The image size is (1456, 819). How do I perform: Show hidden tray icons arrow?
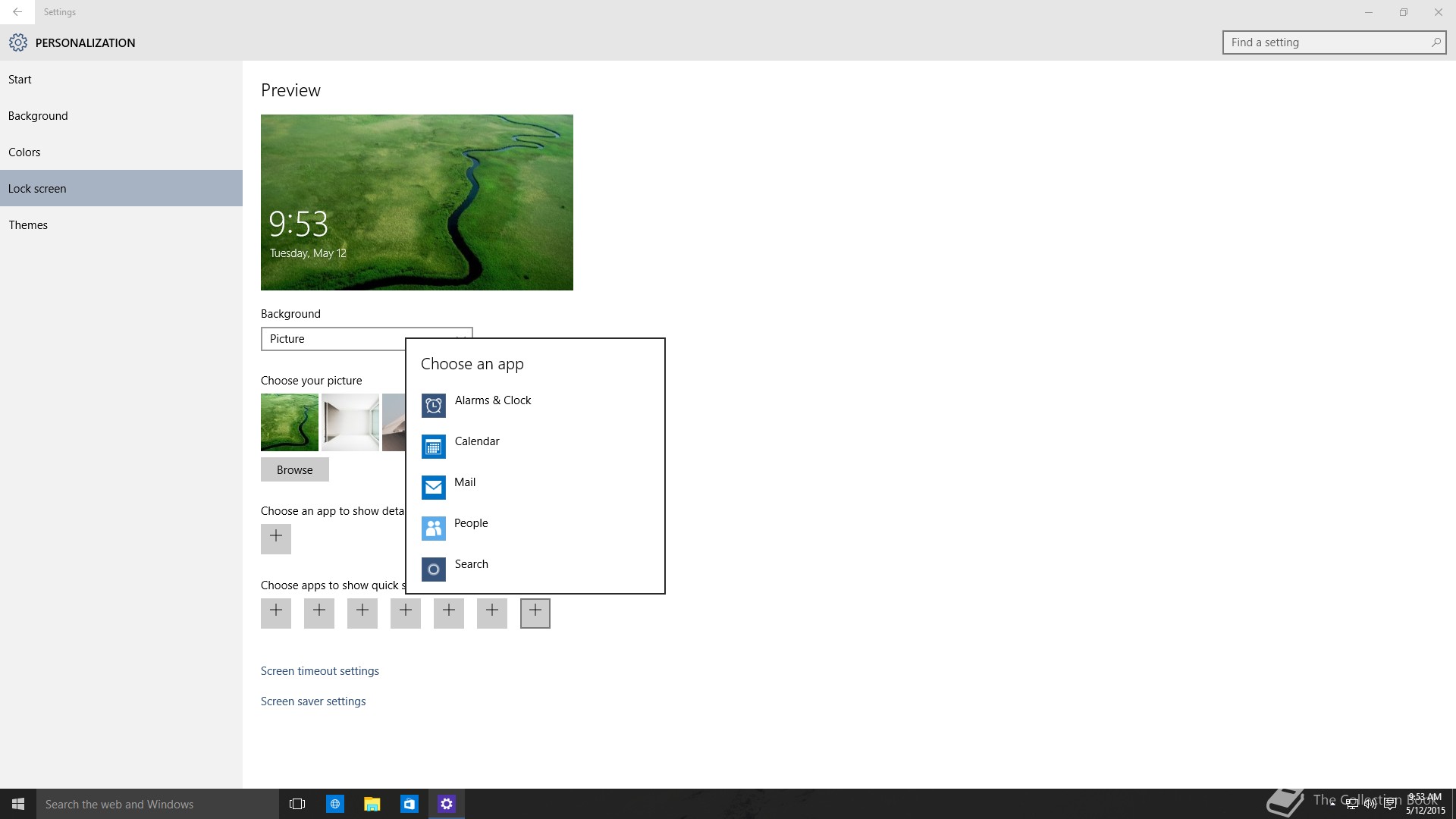click(1332, 804)
